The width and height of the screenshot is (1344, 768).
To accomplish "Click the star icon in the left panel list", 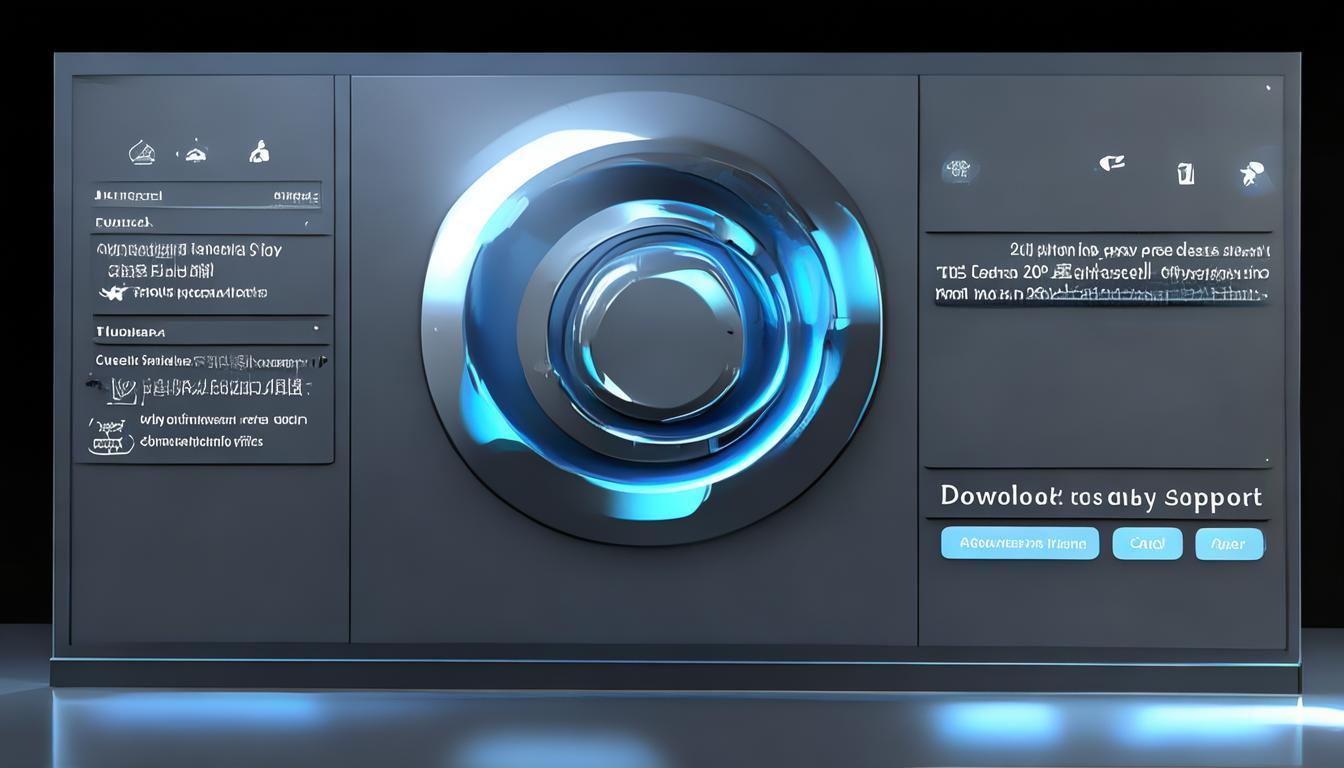I will [112, 292].
